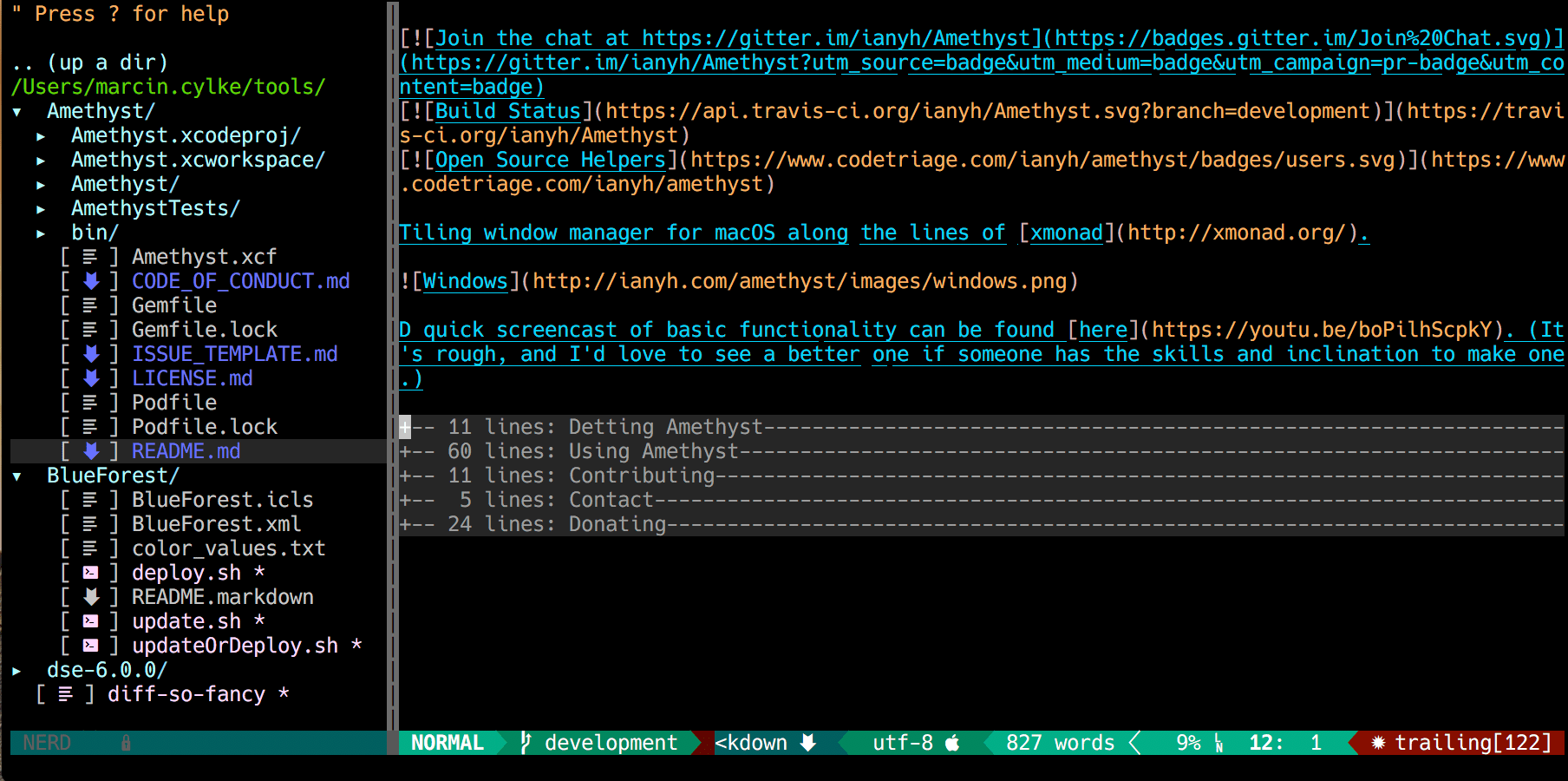Click the 'trailing[122]' whitespace warning

[x=1473, y=743]
